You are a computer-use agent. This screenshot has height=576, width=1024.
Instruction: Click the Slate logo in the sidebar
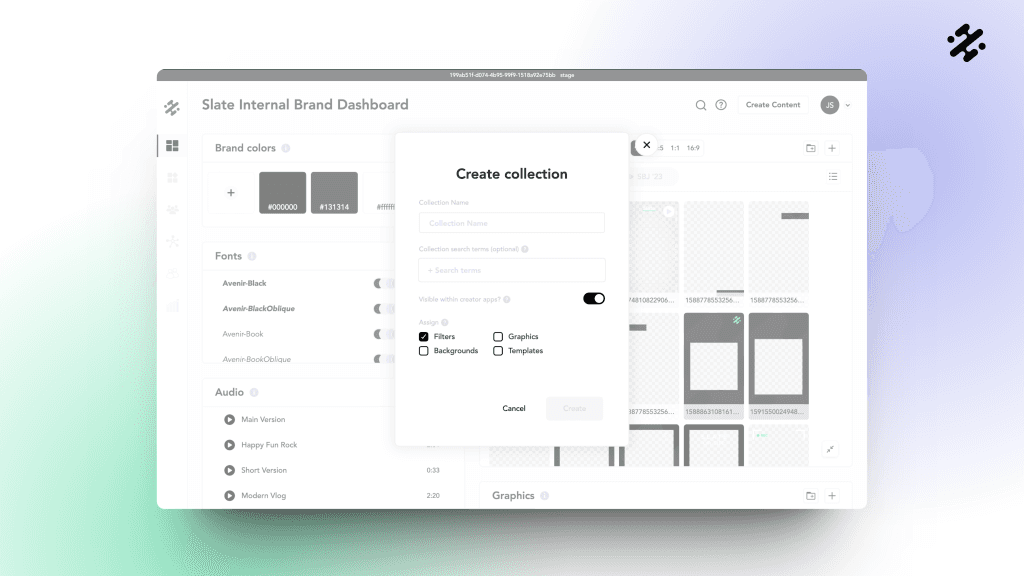point(172,106)
